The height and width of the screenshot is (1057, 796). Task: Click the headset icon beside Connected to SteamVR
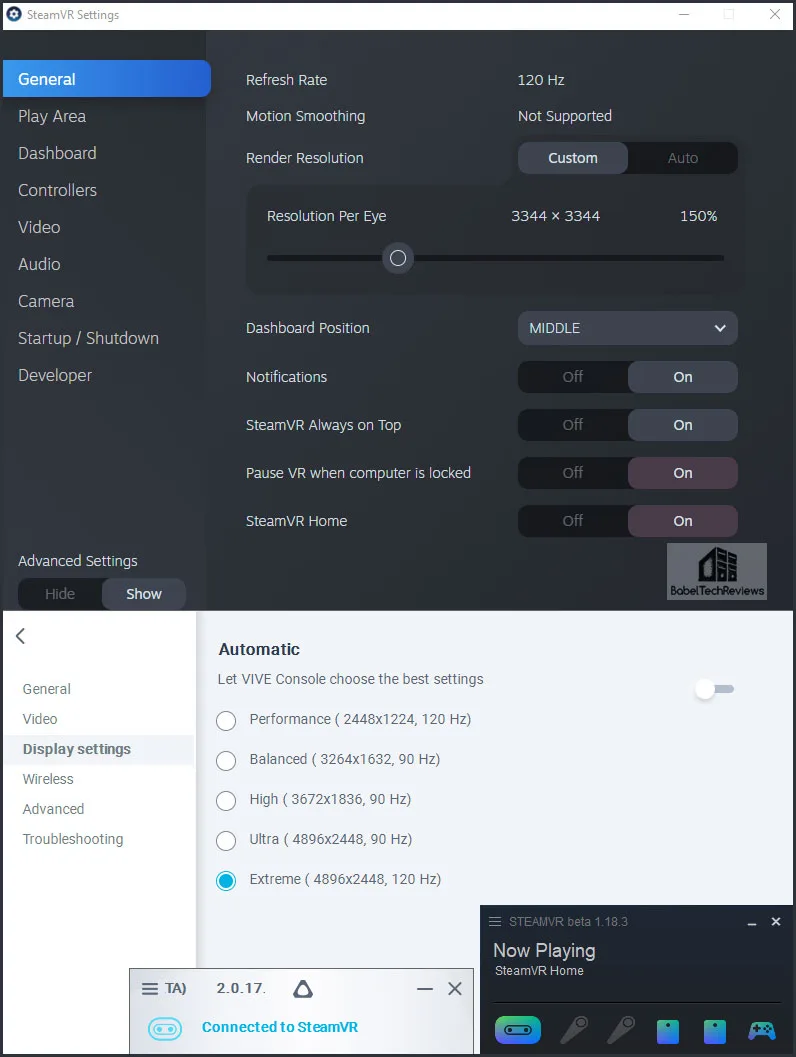[165, 1029]
